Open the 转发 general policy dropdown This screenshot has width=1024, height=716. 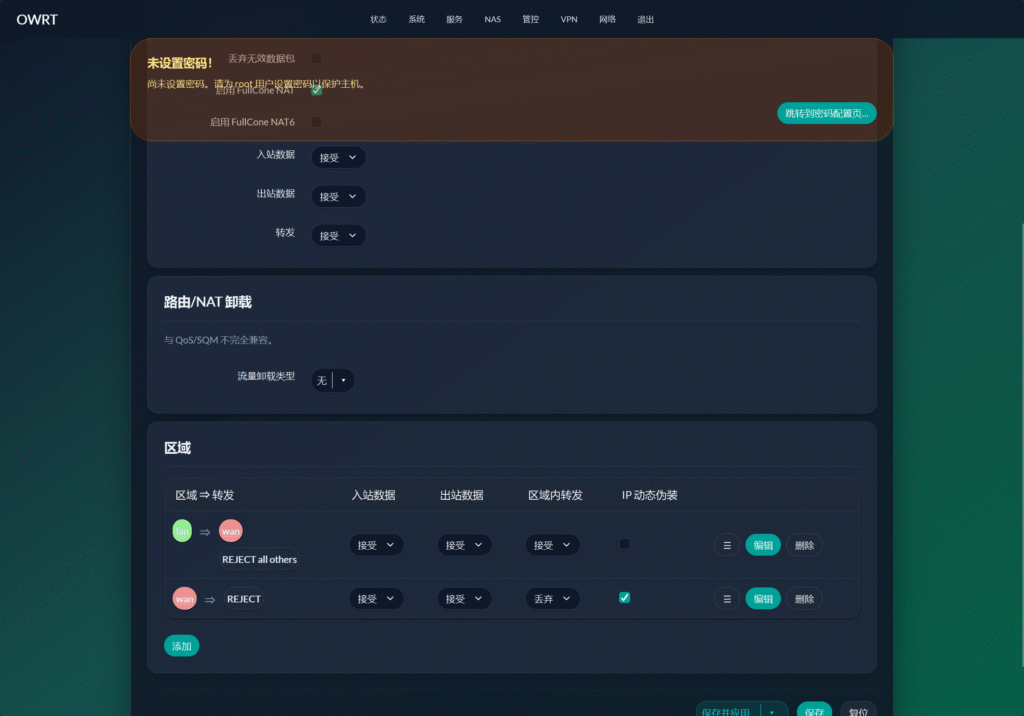[338, 235]
